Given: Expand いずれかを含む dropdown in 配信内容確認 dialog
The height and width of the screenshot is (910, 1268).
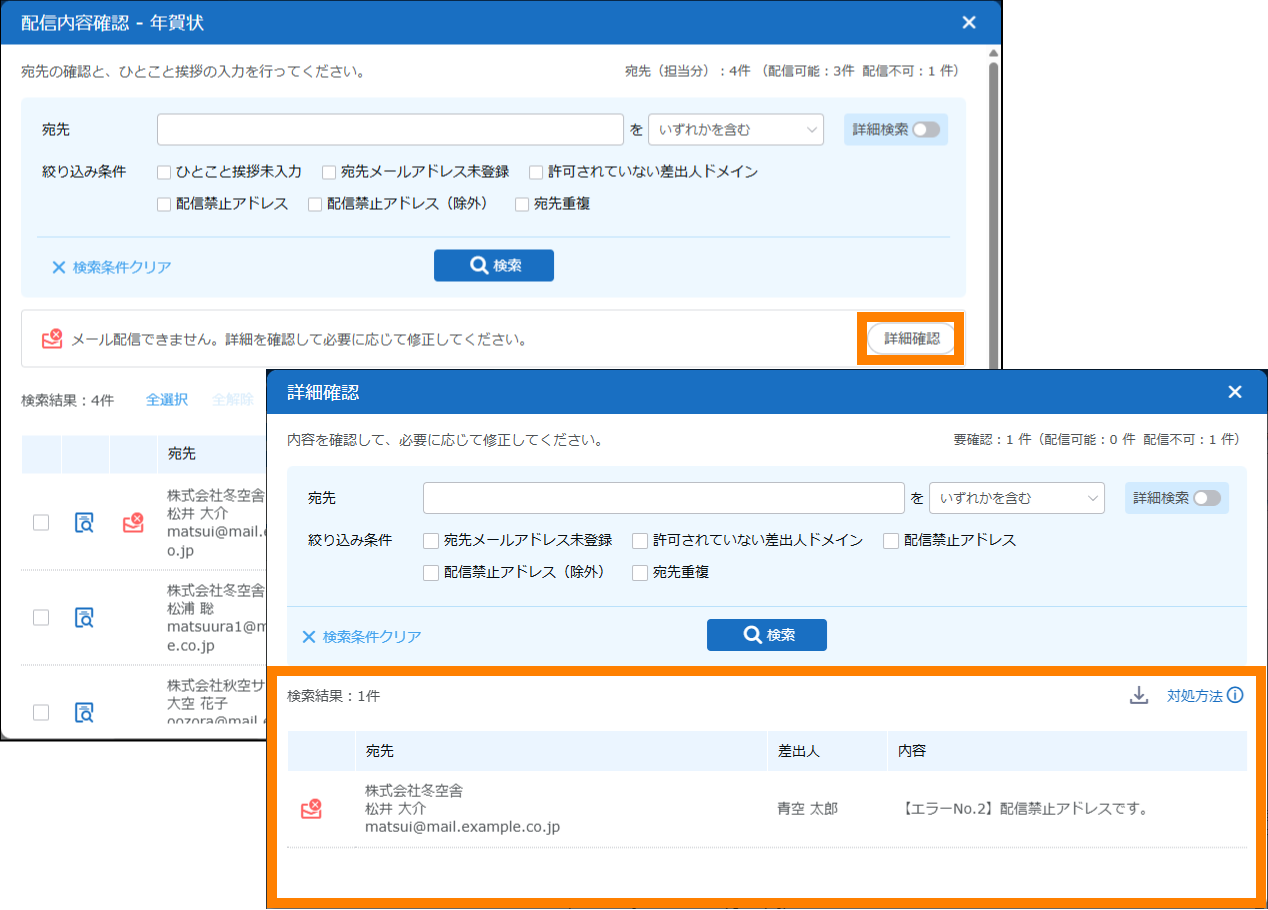Looking at the screenshot, I should [735, 130].
